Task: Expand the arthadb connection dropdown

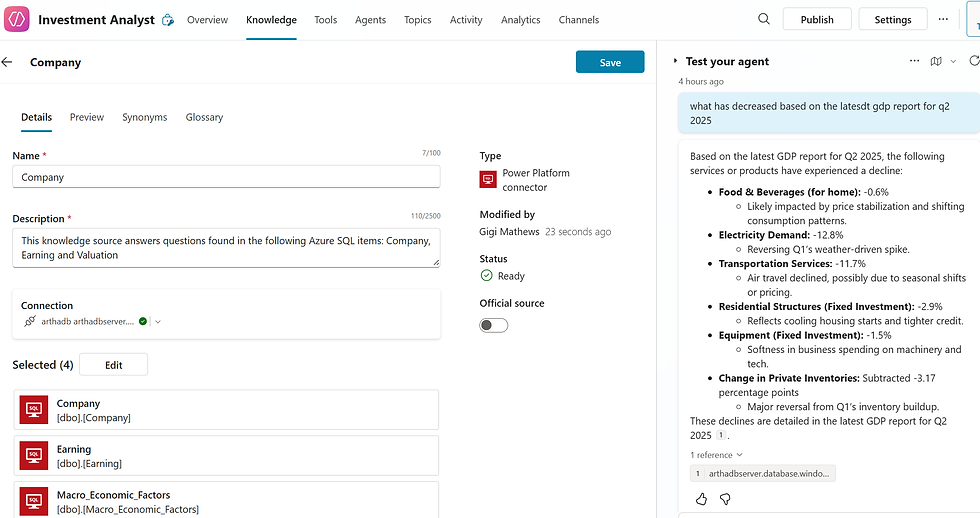Action: point(158,322)
